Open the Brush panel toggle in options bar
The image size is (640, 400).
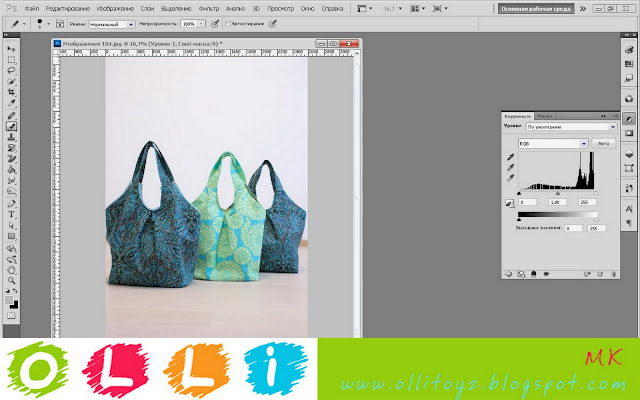[x=60, y=24]
